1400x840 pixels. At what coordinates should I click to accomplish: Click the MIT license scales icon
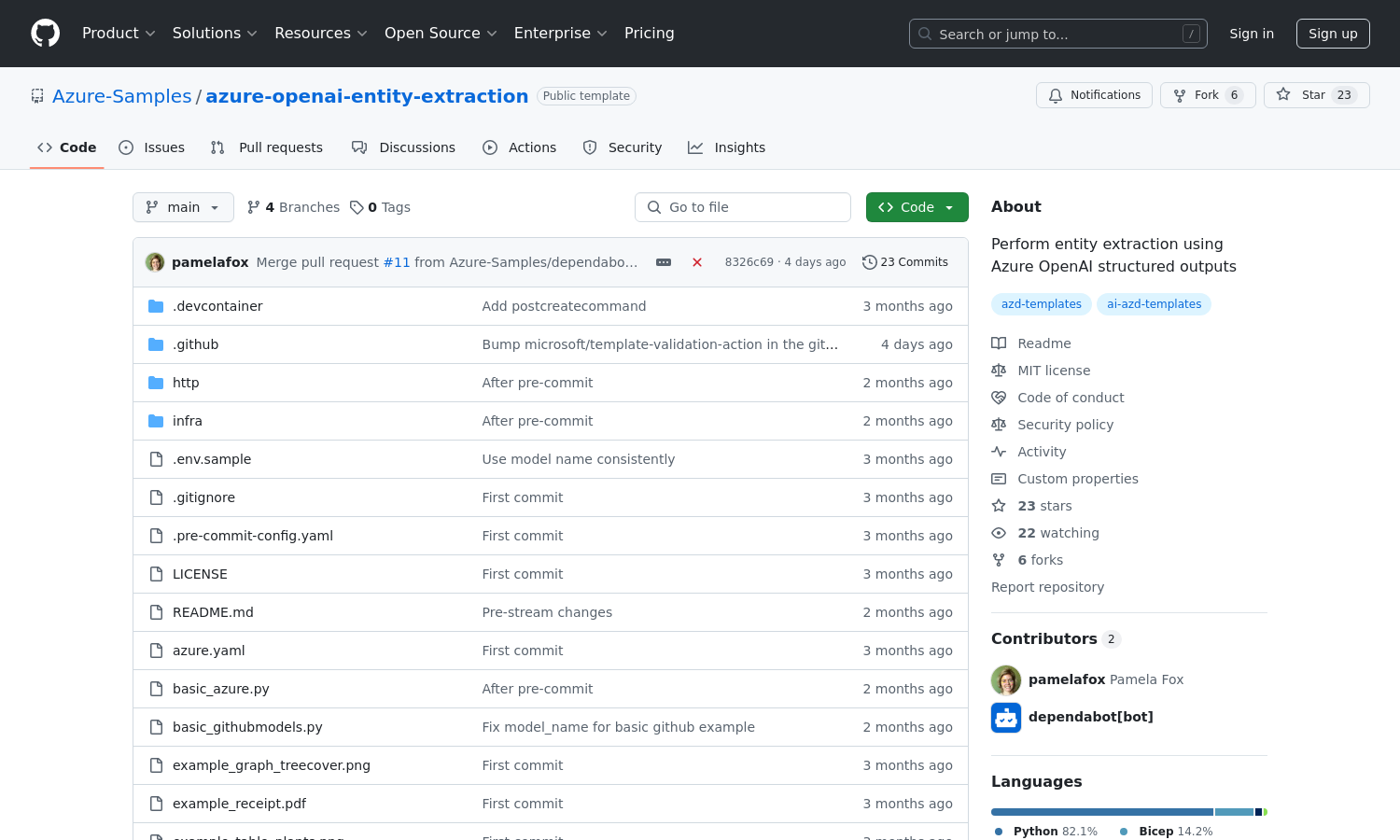pos(999,370)
